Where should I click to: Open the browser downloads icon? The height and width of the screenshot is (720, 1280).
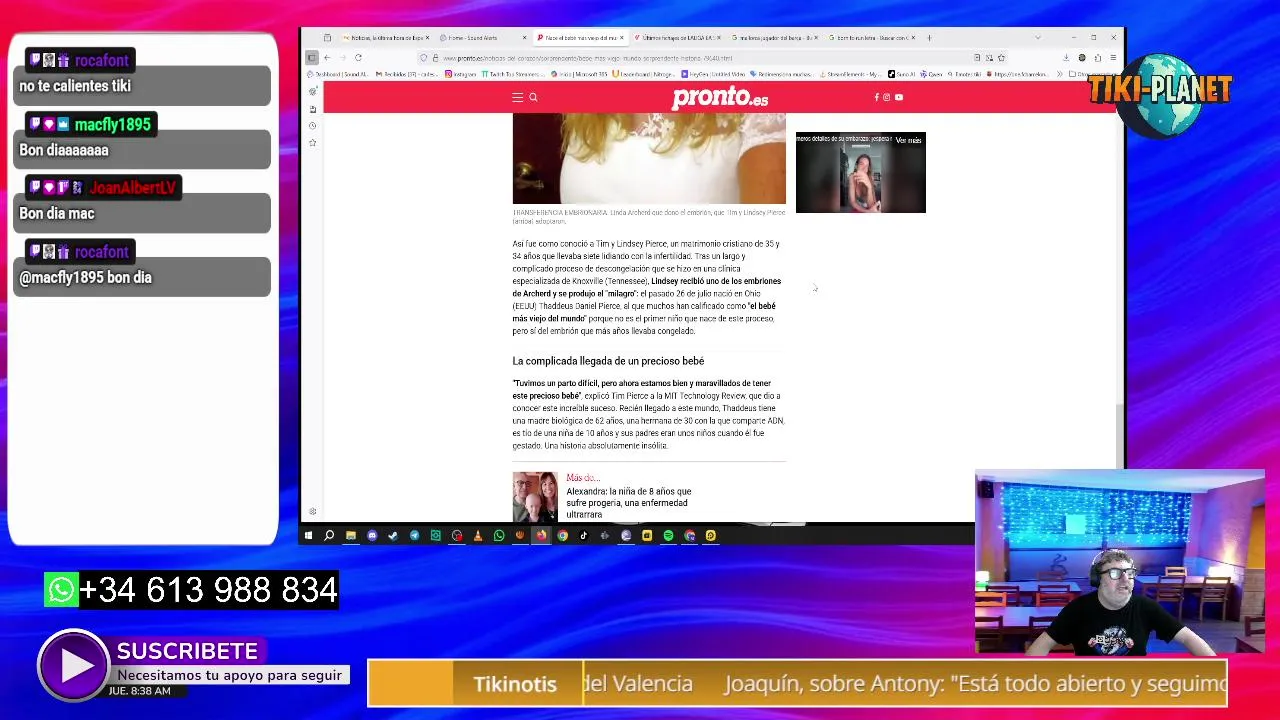[1066, 58]
